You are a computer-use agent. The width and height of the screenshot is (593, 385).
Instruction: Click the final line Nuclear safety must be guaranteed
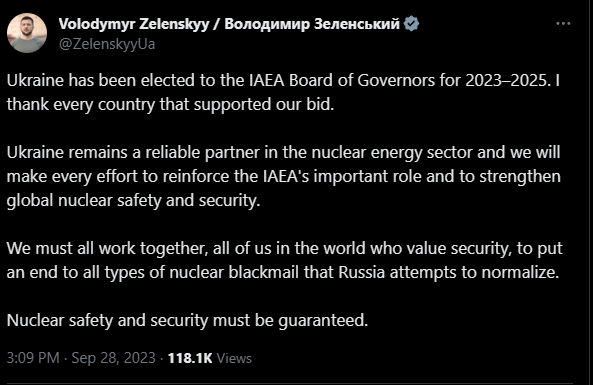187,320
